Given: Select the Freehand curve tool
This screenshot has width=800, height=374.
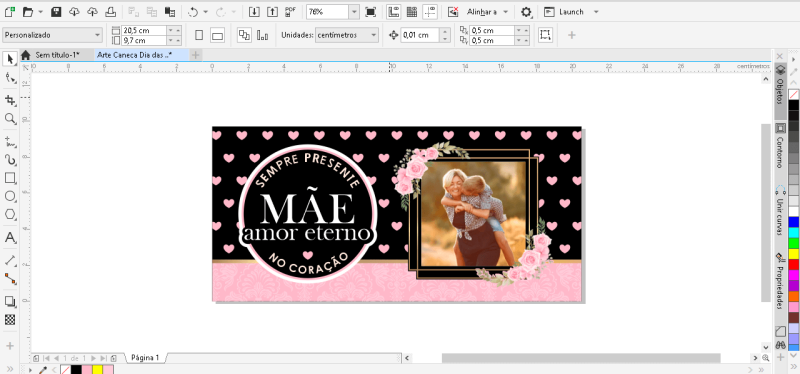Looking at the screenshot, I should [x=10, y=141].
